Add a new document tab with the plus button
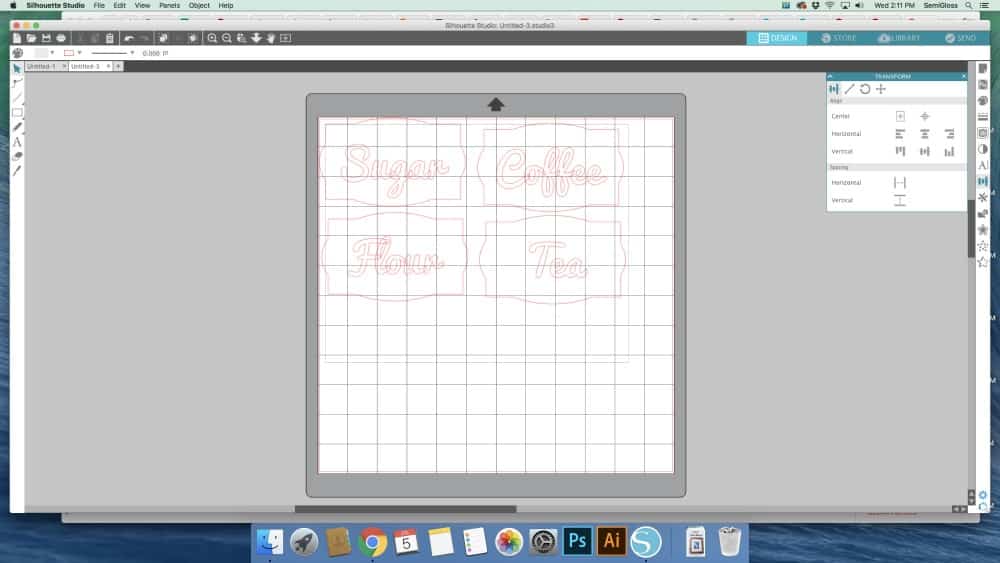 click(118, 66)
